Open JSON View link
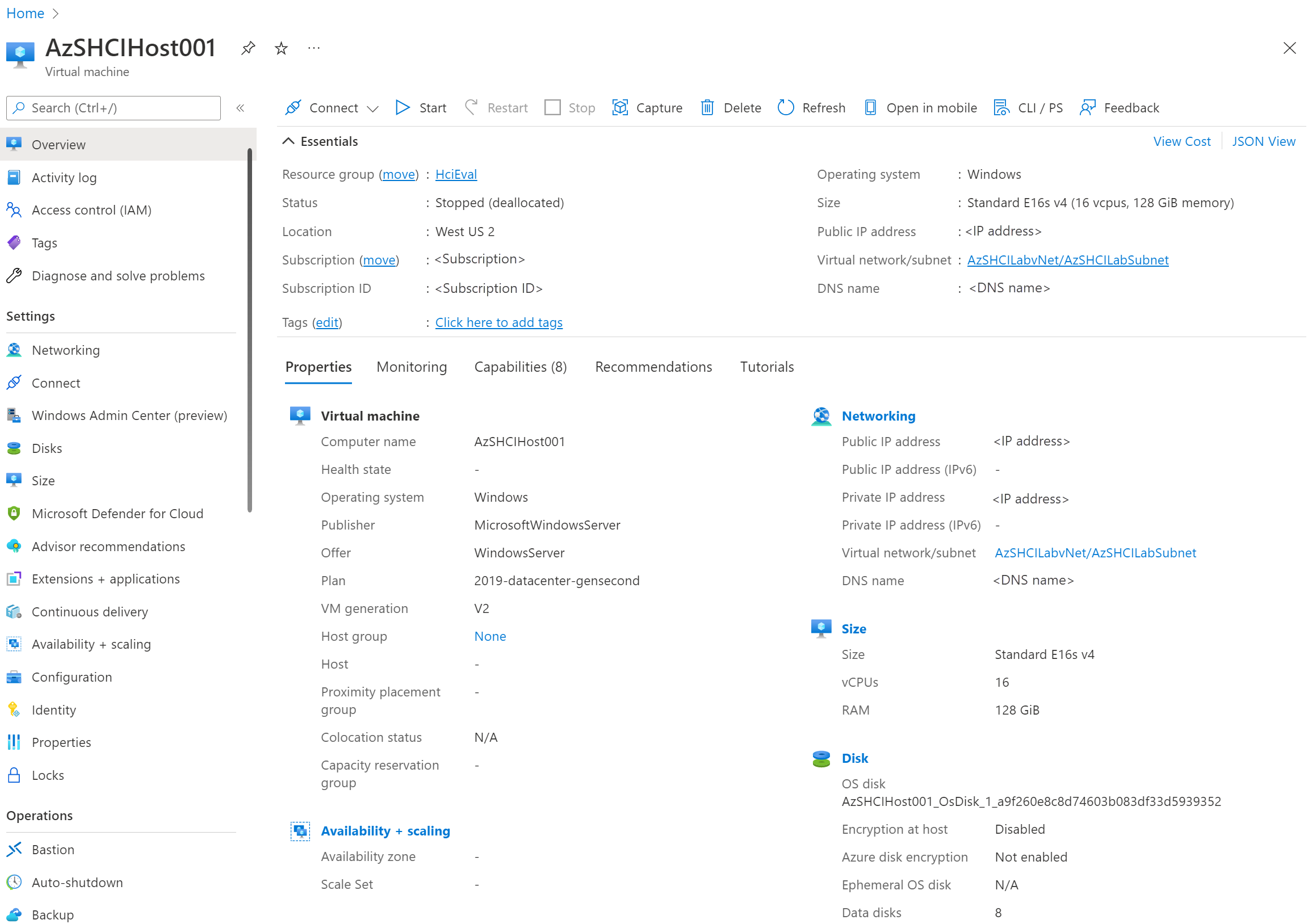 (1264, 141)
